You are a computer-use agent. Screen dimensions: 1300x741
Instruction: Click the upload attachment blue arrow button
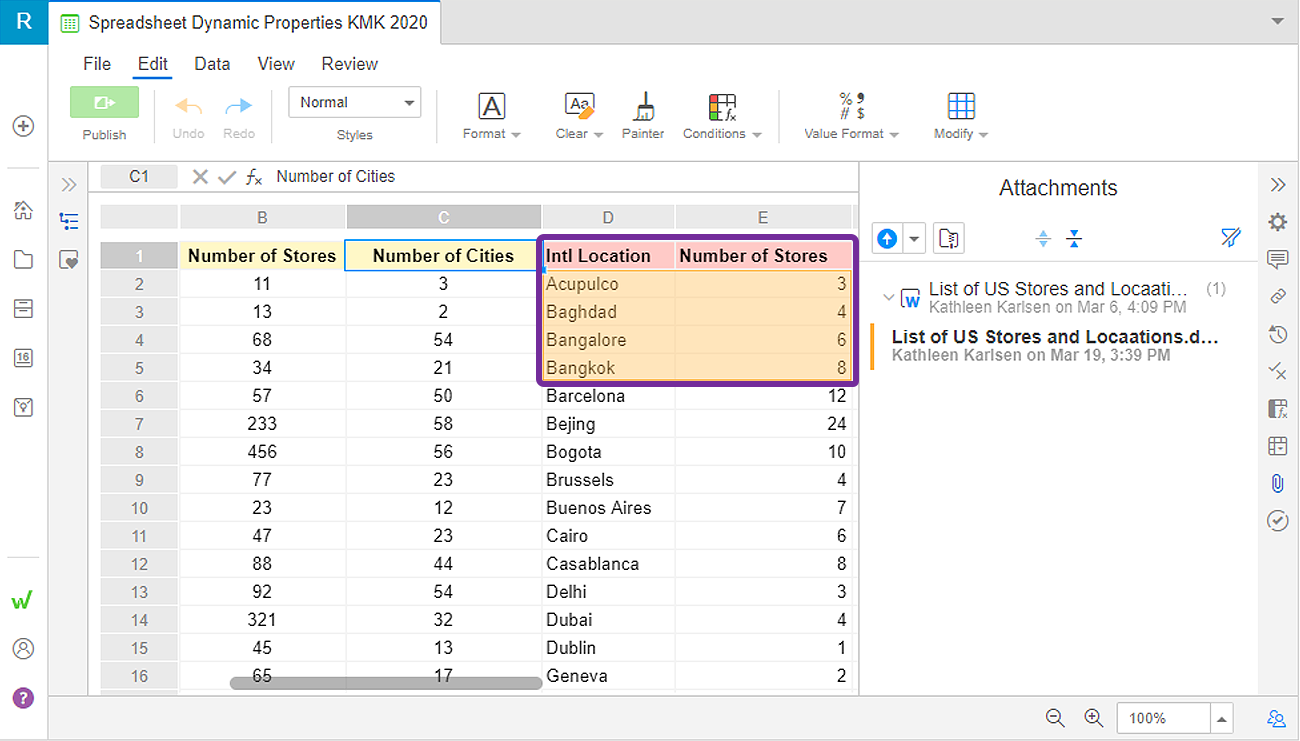887,238
